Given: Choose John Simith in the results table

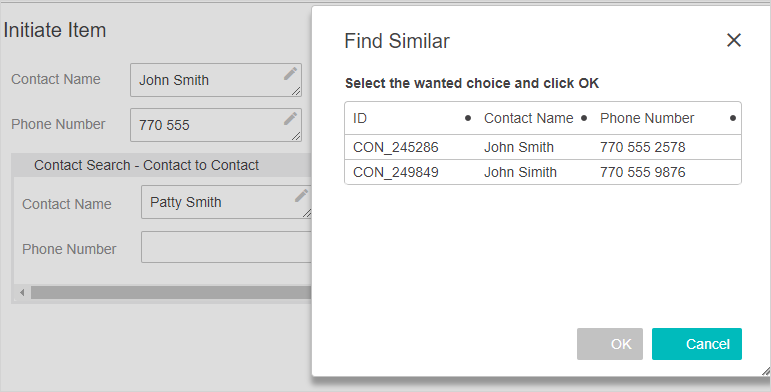Looking at the screenshot, I should [x=520, y=172].
